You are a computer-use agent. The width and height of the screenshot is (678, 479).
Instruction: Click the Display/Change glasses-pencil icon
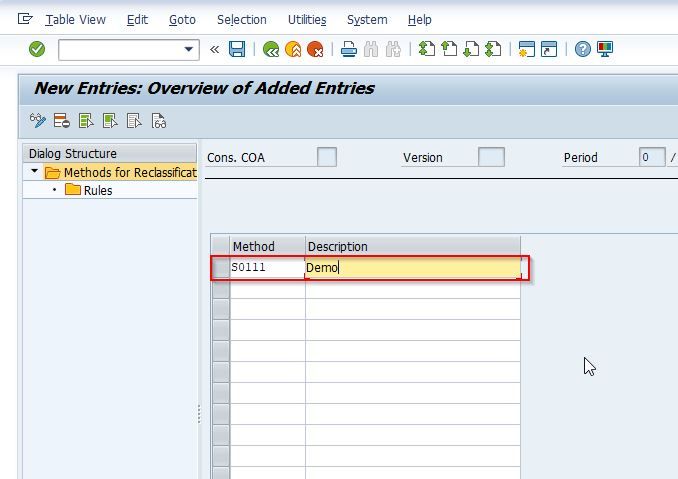coord(38,121)
